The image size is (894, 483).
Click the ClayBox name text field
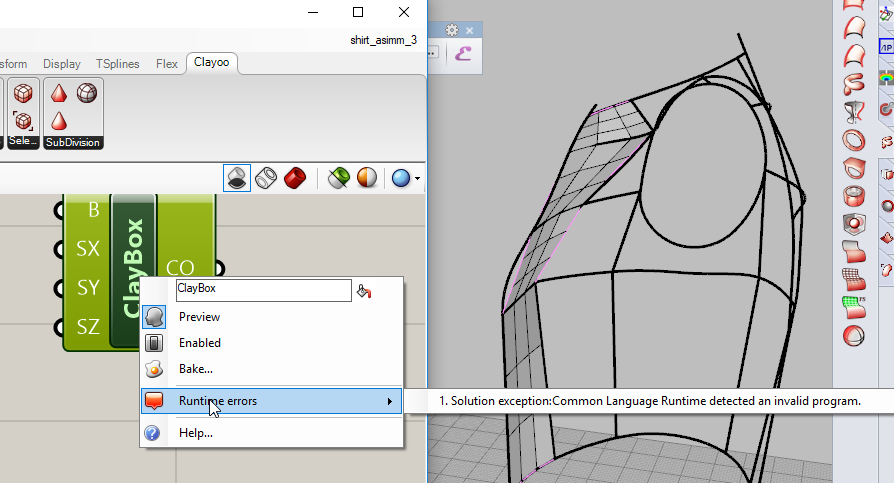[262, 290]
